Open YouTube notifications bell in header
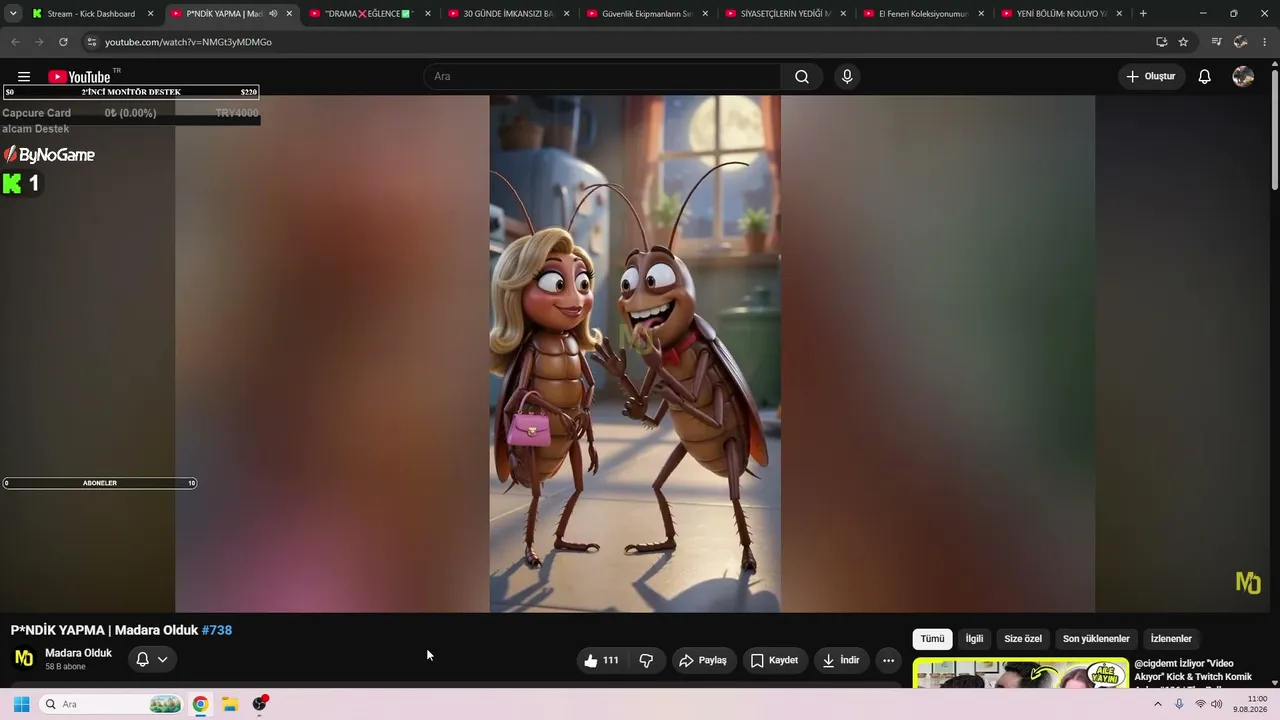Image resolution: width=1280 pixels, height=720 pixels. 1205,77
